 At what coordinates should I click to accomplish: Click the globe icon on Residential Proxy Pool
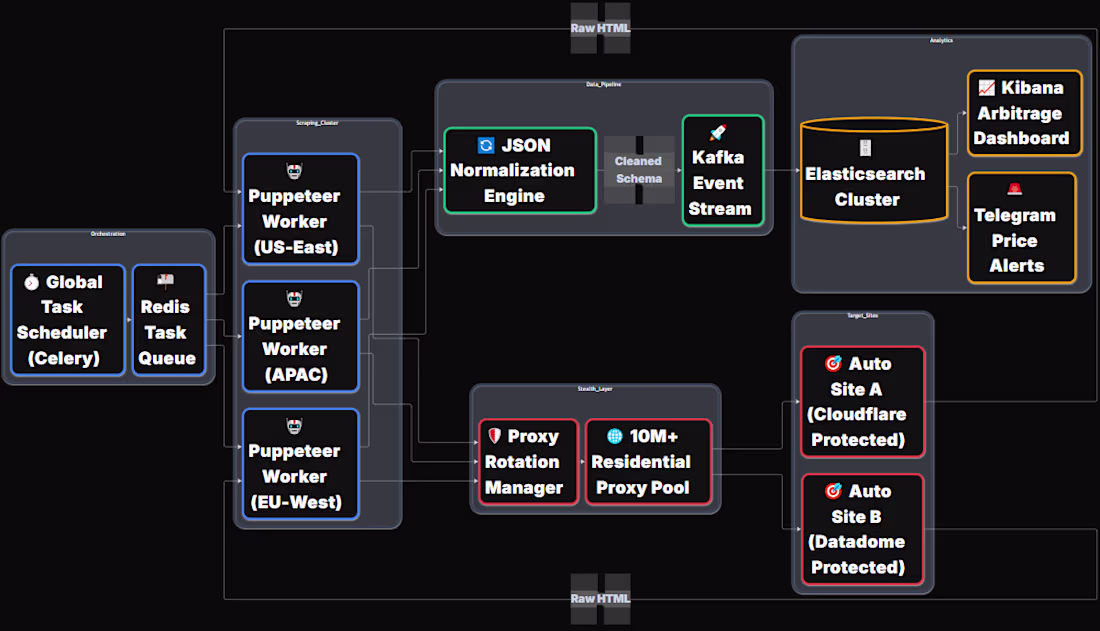pos(615,436)
